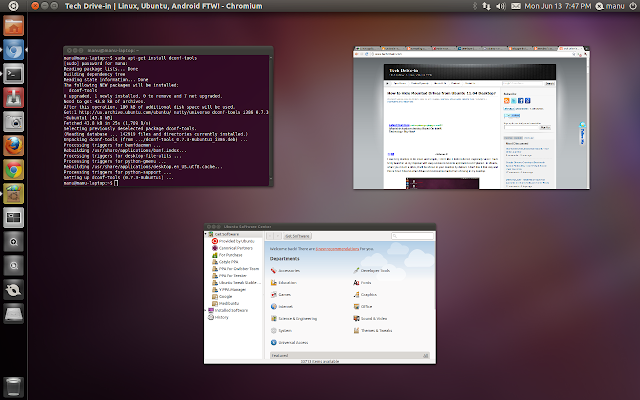Select For Purchase in the sidebar

pyautogui.click(x=227, y=255)
